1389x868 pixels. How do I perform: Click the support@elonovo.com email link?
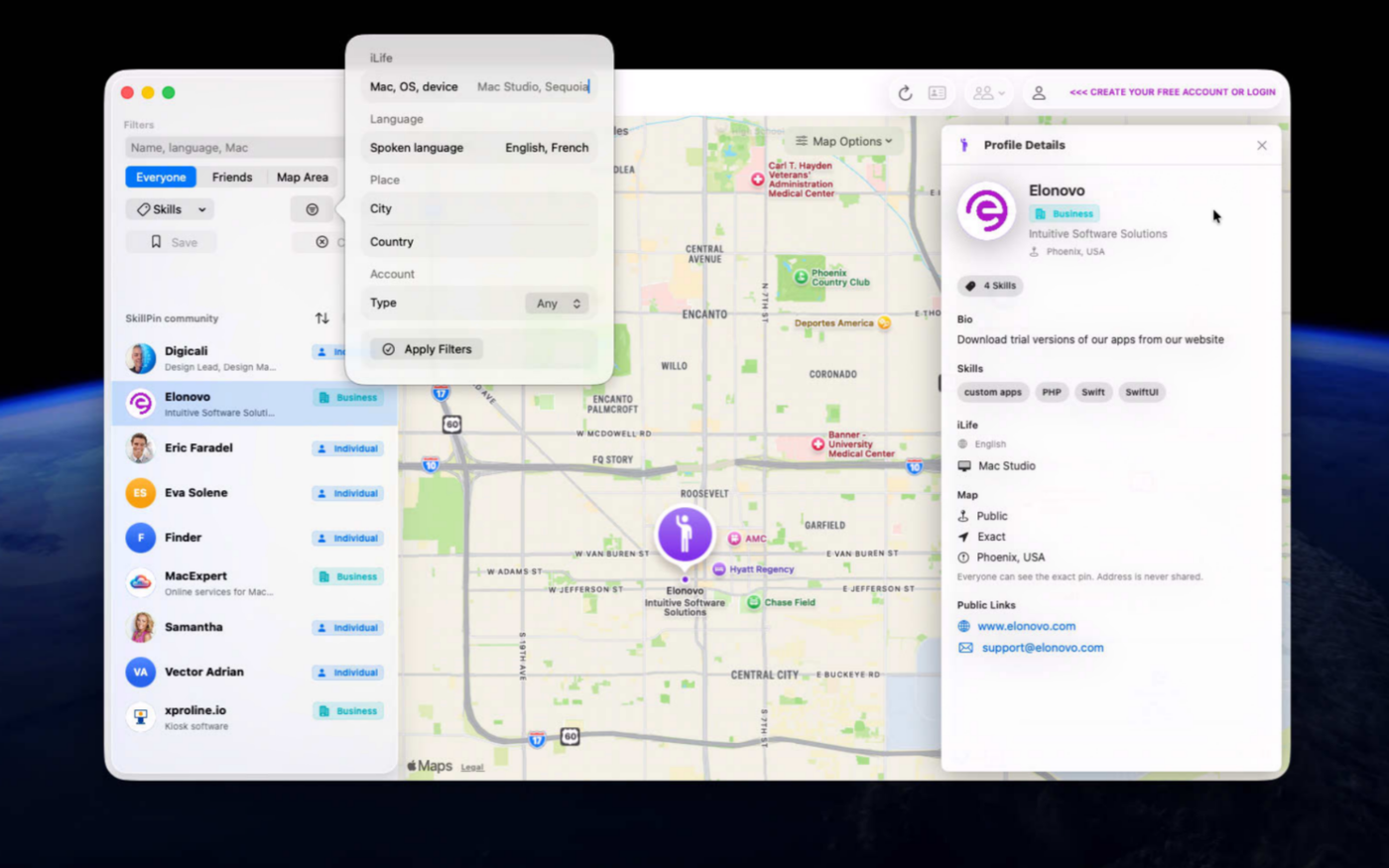pos(1042,648)
